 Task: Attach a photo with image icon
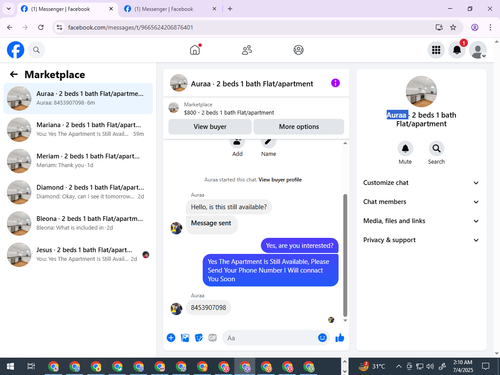coord(185,338)
